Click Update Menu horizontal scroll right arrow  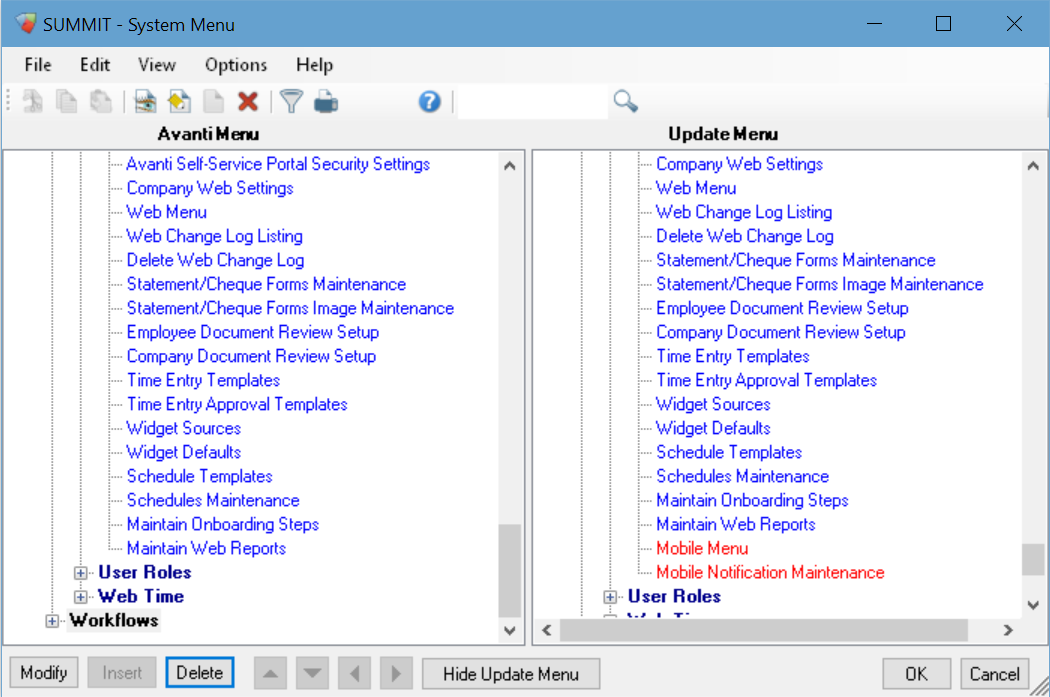pyautogui.click(x=1008, y=630)
